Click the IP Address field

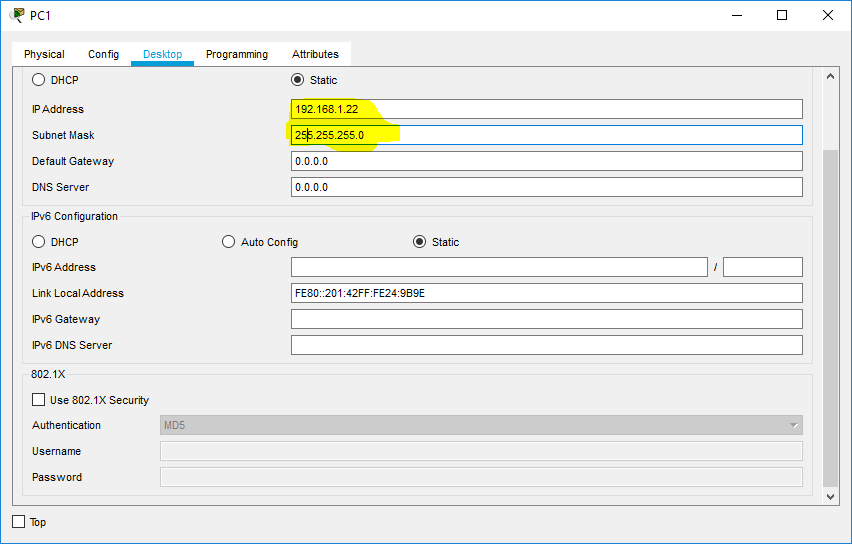click(546, 109)
